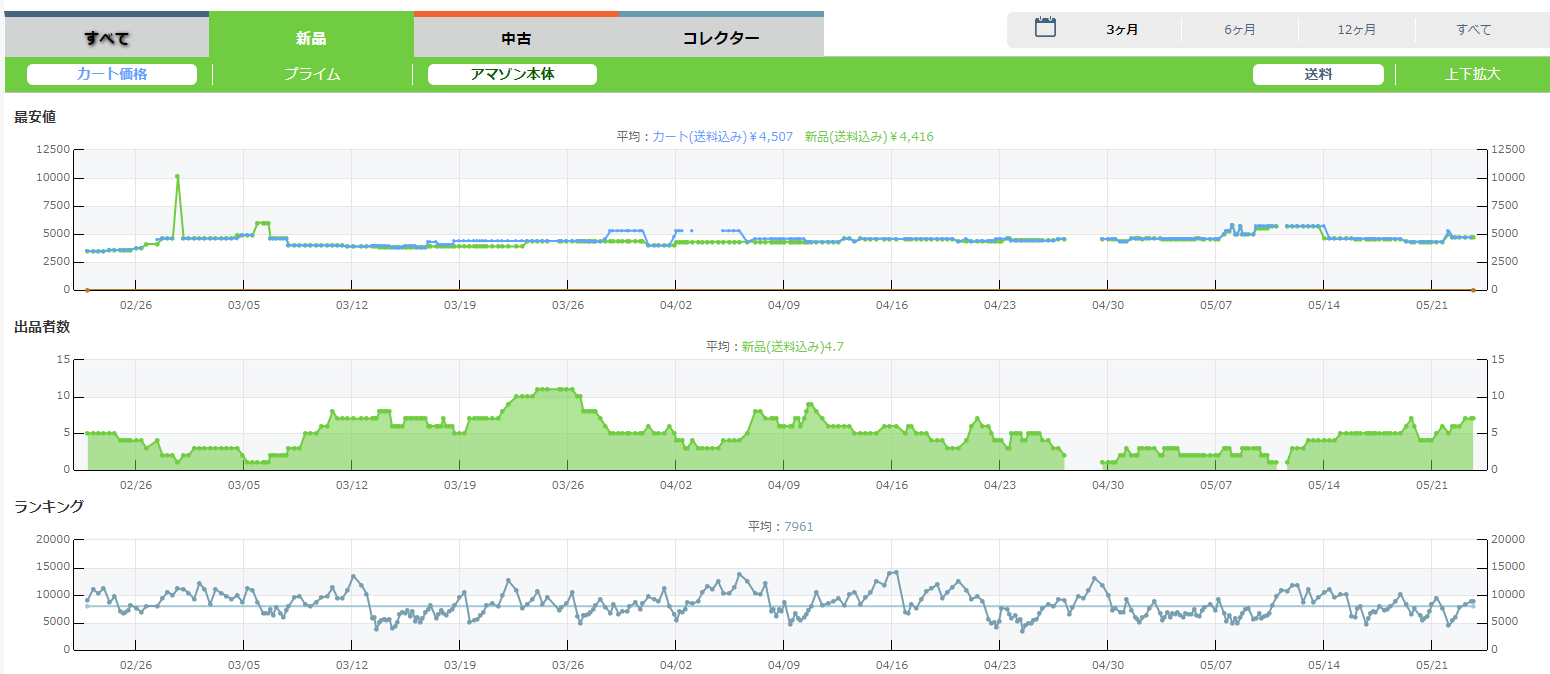Click the ランキング average 7961 legend

798,527
